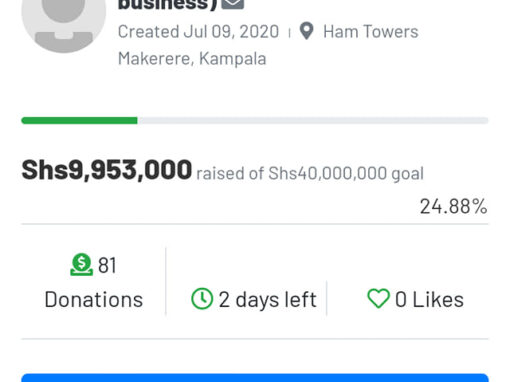Click the Ham Towers location text

pyautogui.click(x=371, y=32)
